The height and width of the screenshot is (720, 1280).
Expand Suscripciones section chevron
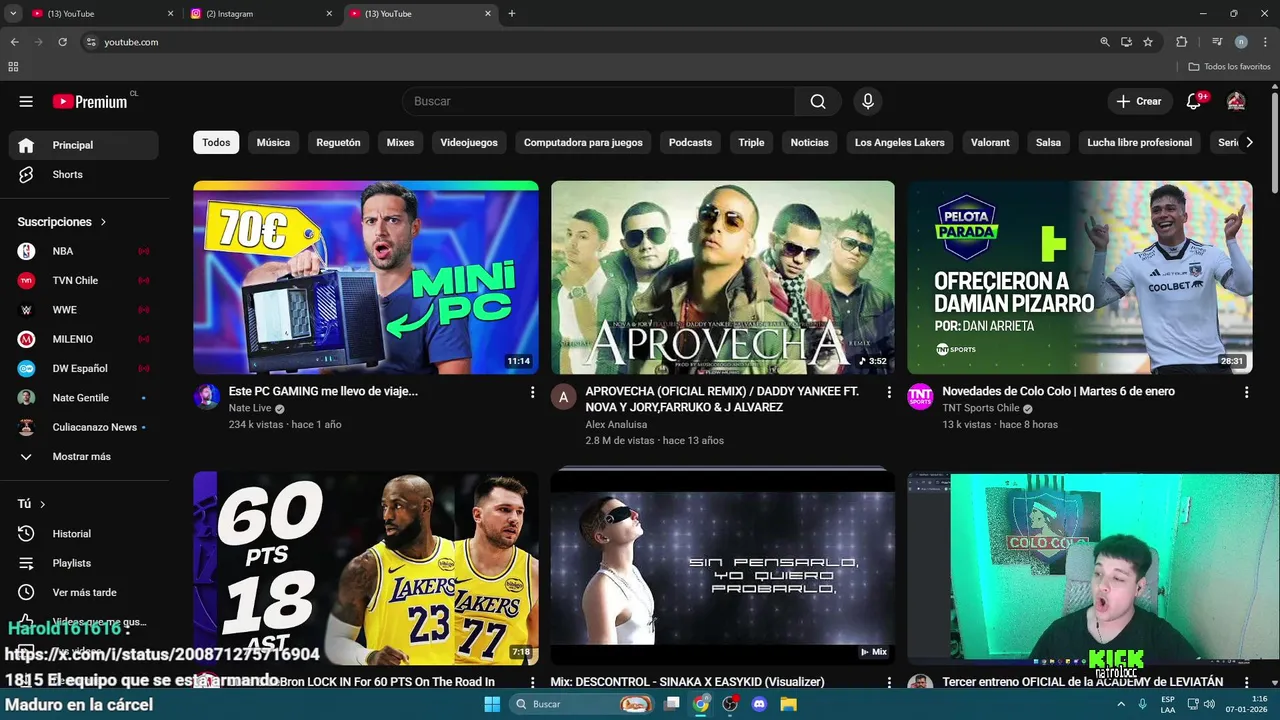[103, 222]
